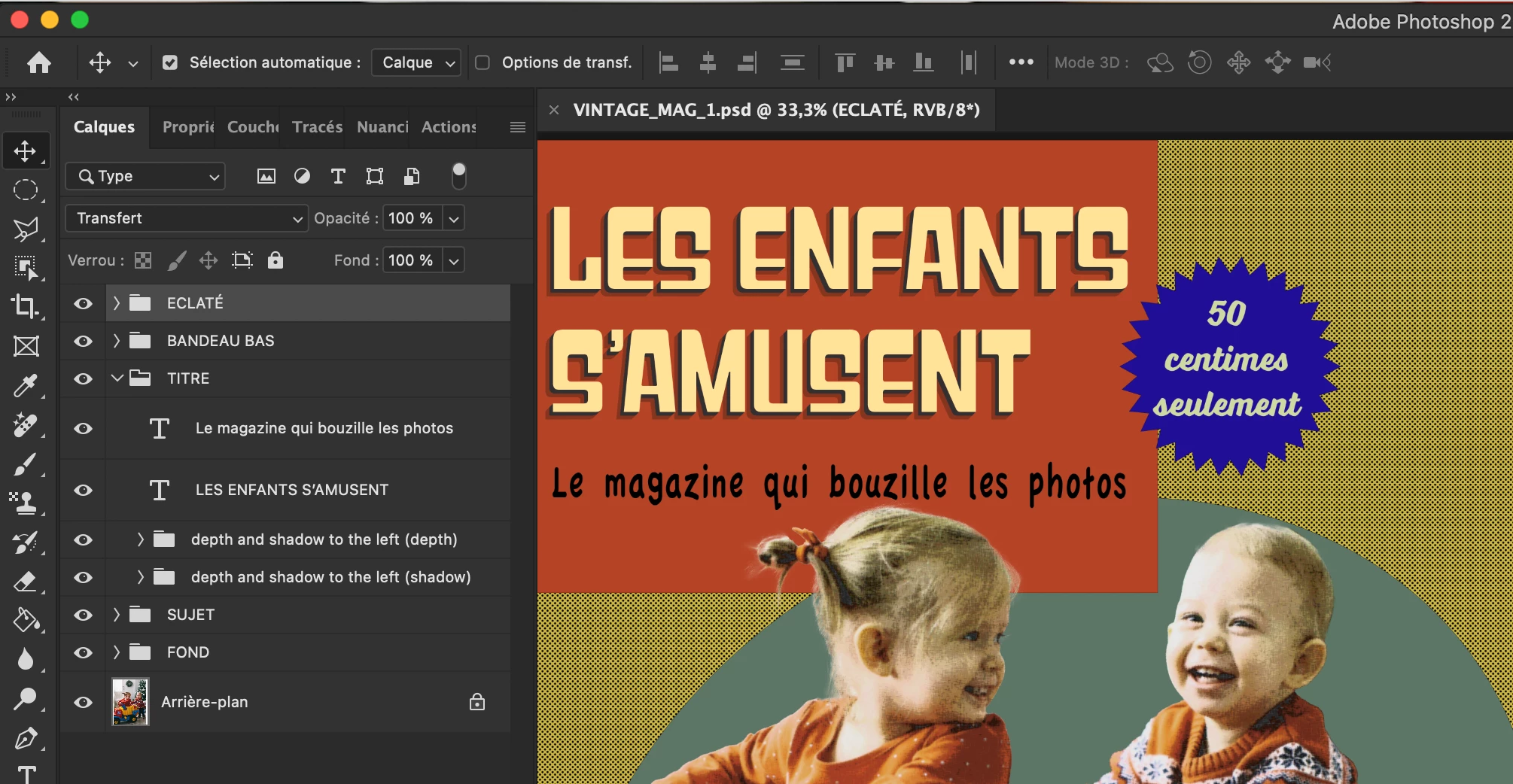Select the Arrière-plan layer thumbnail

[130, 702]
